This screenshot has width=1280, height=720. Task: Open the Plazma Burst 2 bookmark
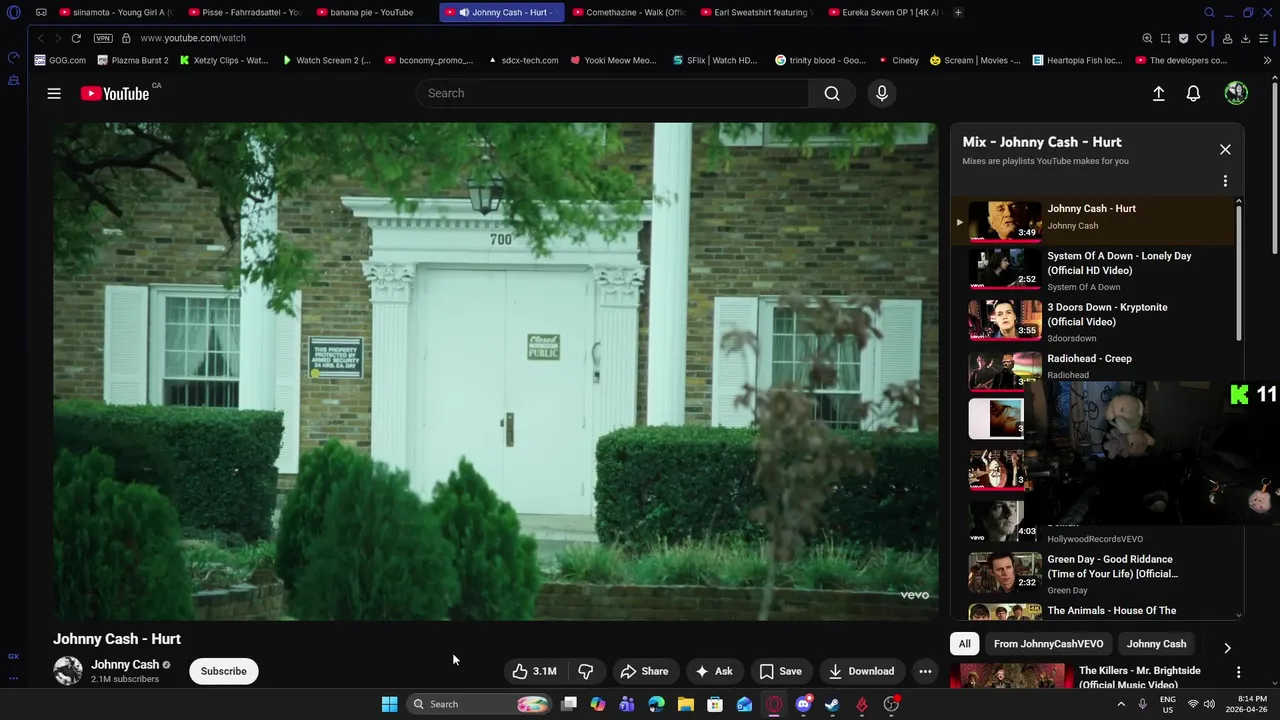click(x=133, y=60)
